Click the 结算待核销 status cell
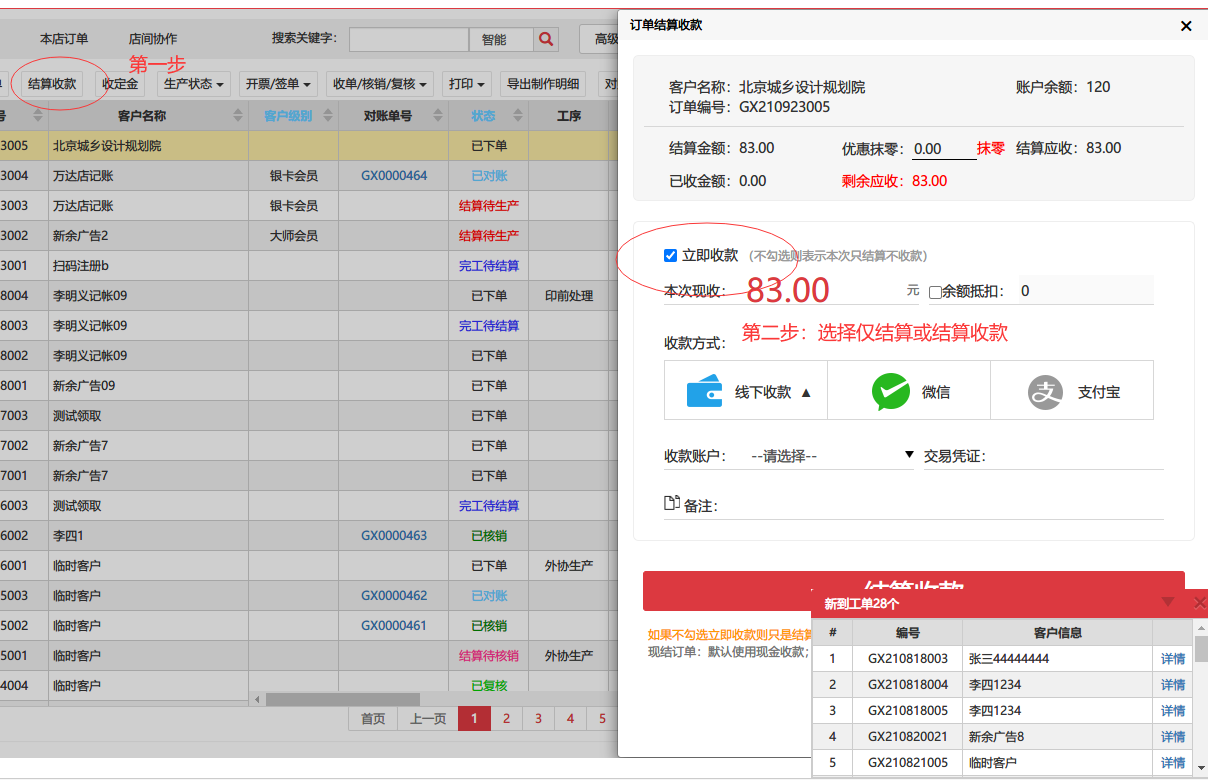 point(489,656)
